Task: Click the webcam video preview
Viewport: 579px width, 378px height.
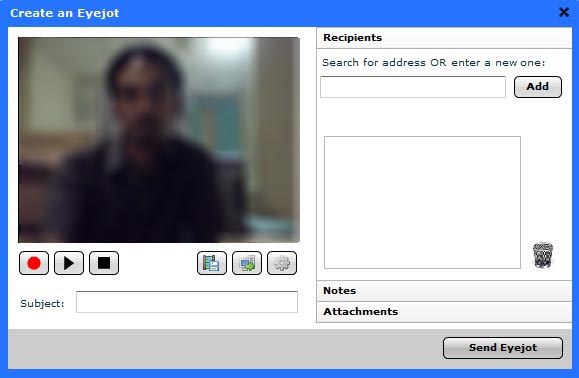Action: 159,140
